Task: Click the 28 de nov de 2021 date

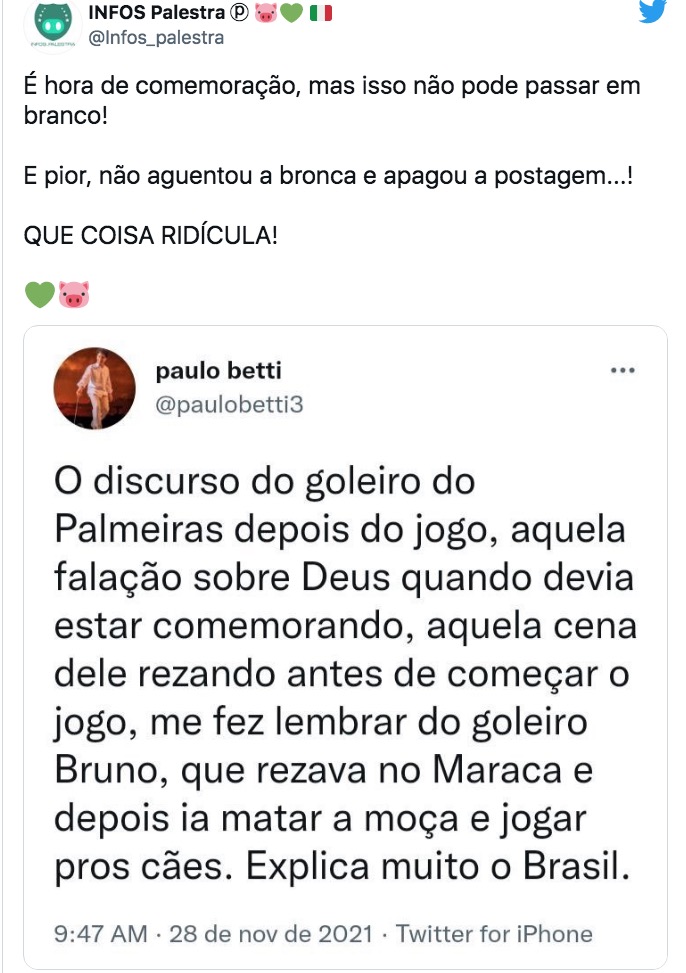Action: pos(272,934)
